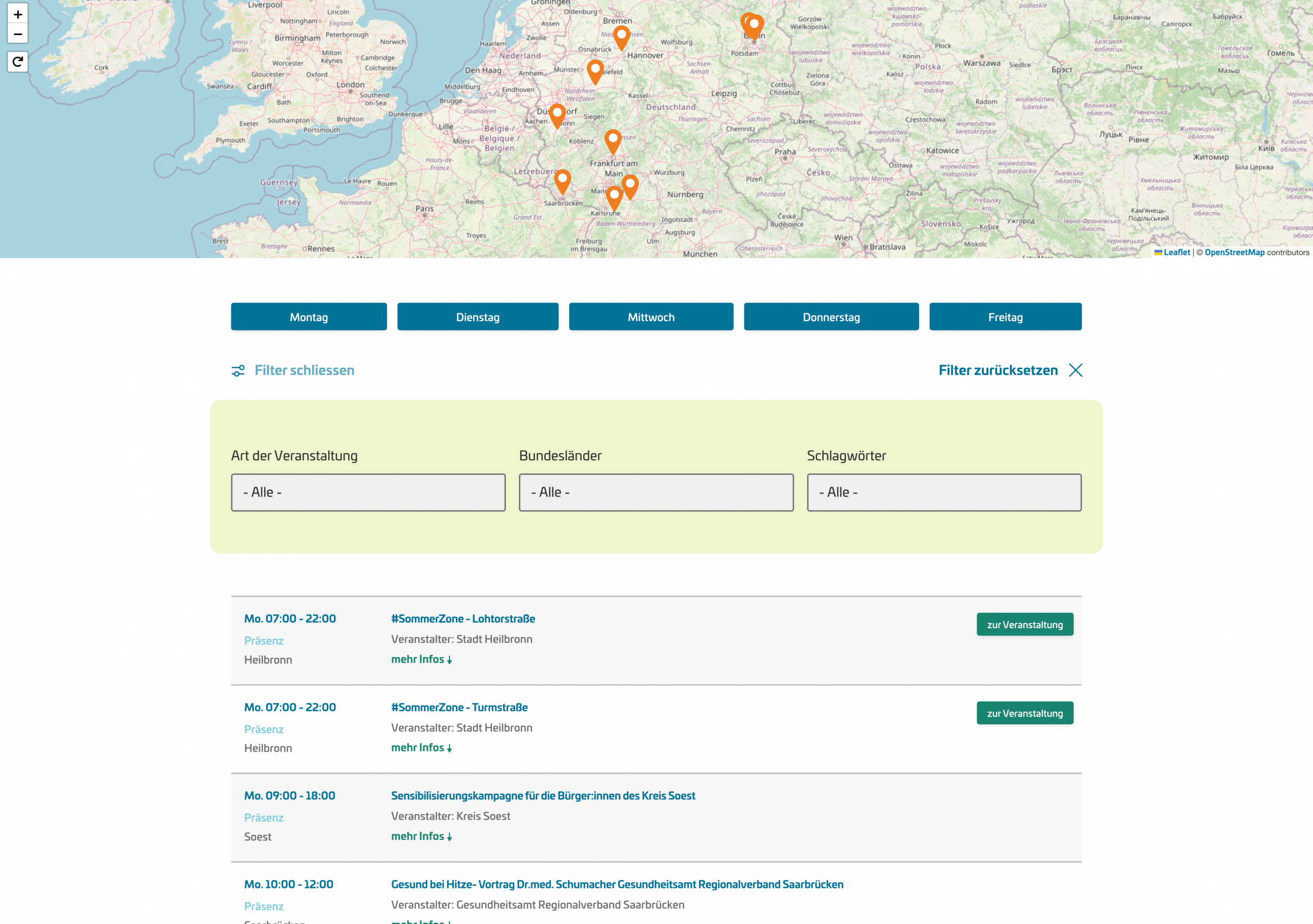Open the OpenStreetMap attribution link
The height and width of the screenshot is (924, 1313).
(x=1234, y=252)
